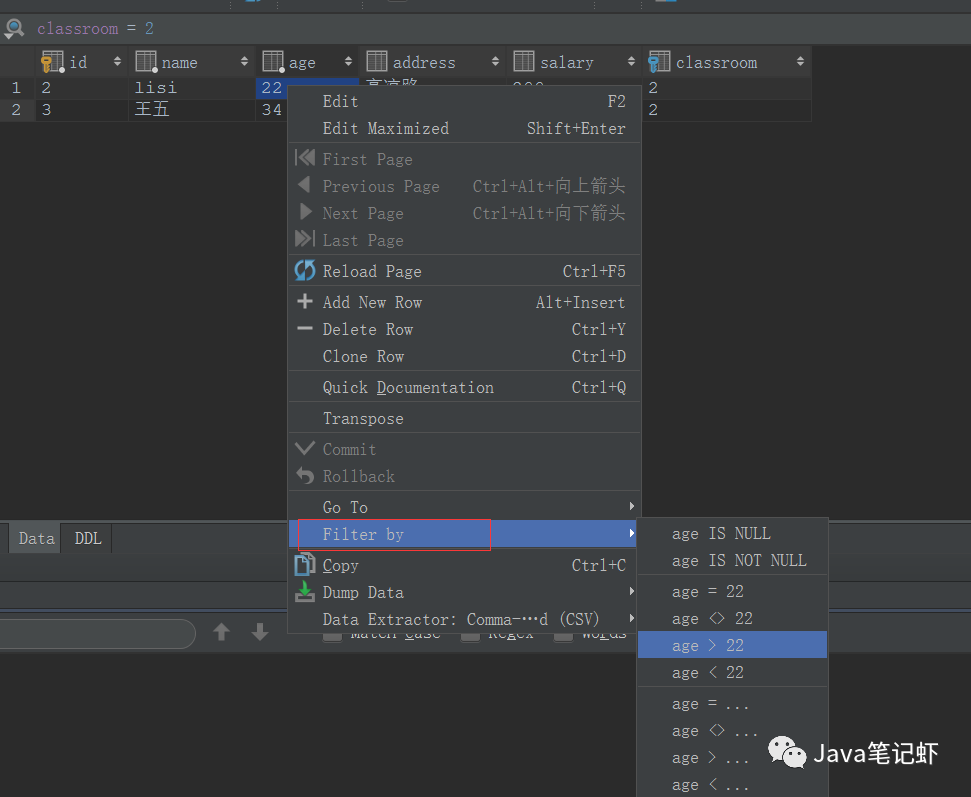Open Quick Documentation menu entry
Screen dimensions: 971x797
tap(464, 388)
